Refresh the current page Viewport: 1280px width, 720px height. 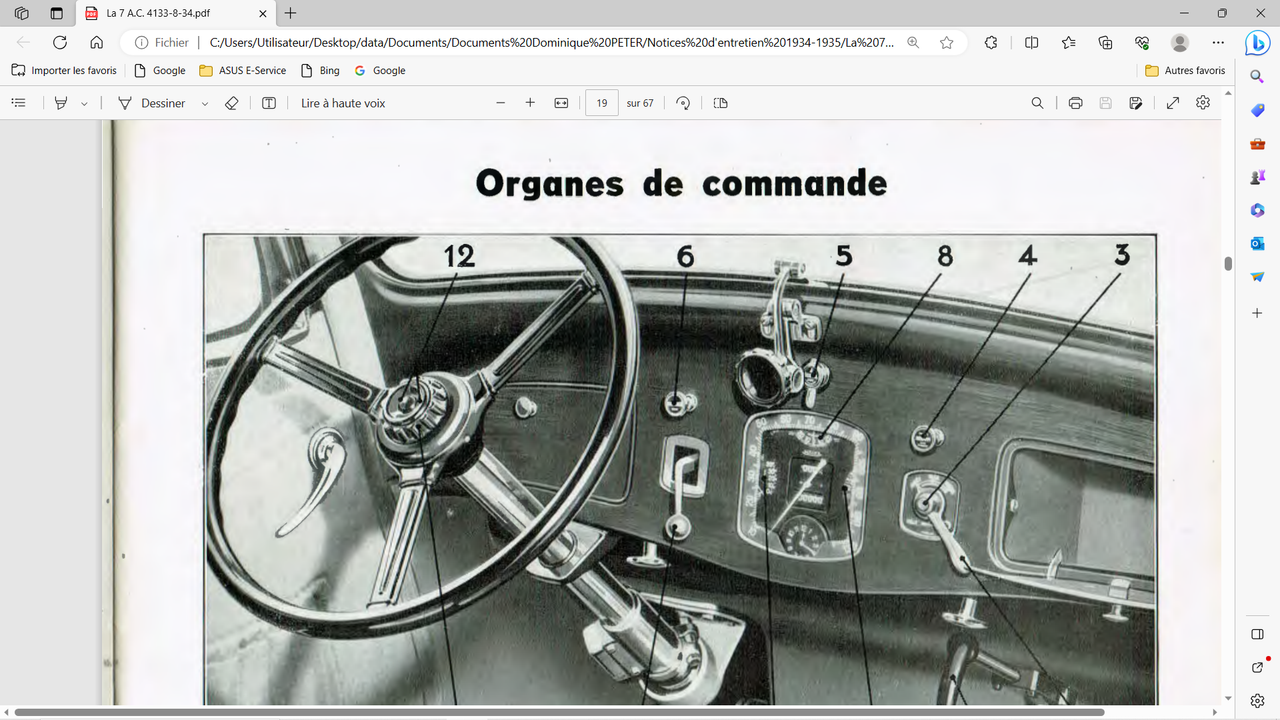tap(60, 42)
